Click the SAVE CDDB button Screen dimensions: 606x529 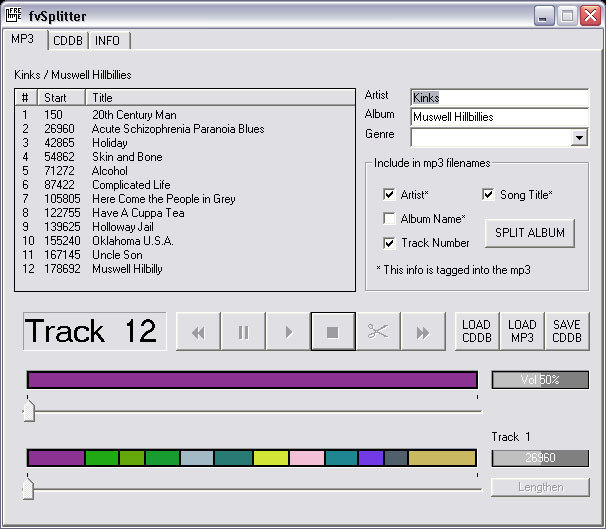[x=567, y=331]
